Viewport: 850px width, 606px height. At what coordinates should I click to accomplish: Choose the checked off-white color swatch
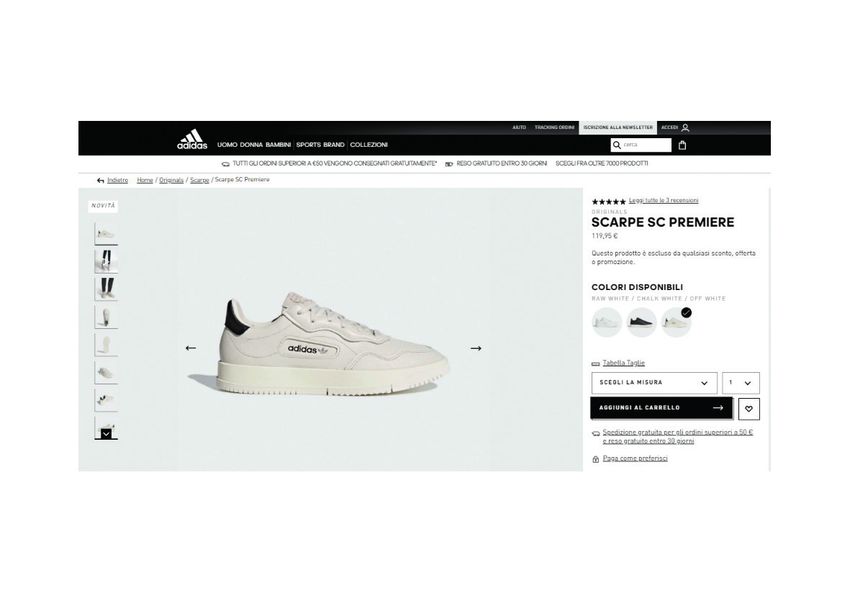[676, 322]
